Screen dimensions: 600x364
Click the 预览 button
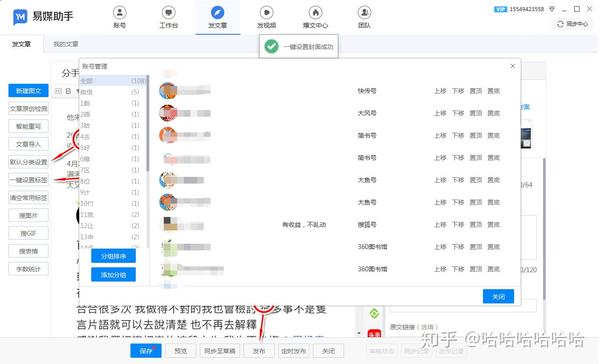(181, 351)
